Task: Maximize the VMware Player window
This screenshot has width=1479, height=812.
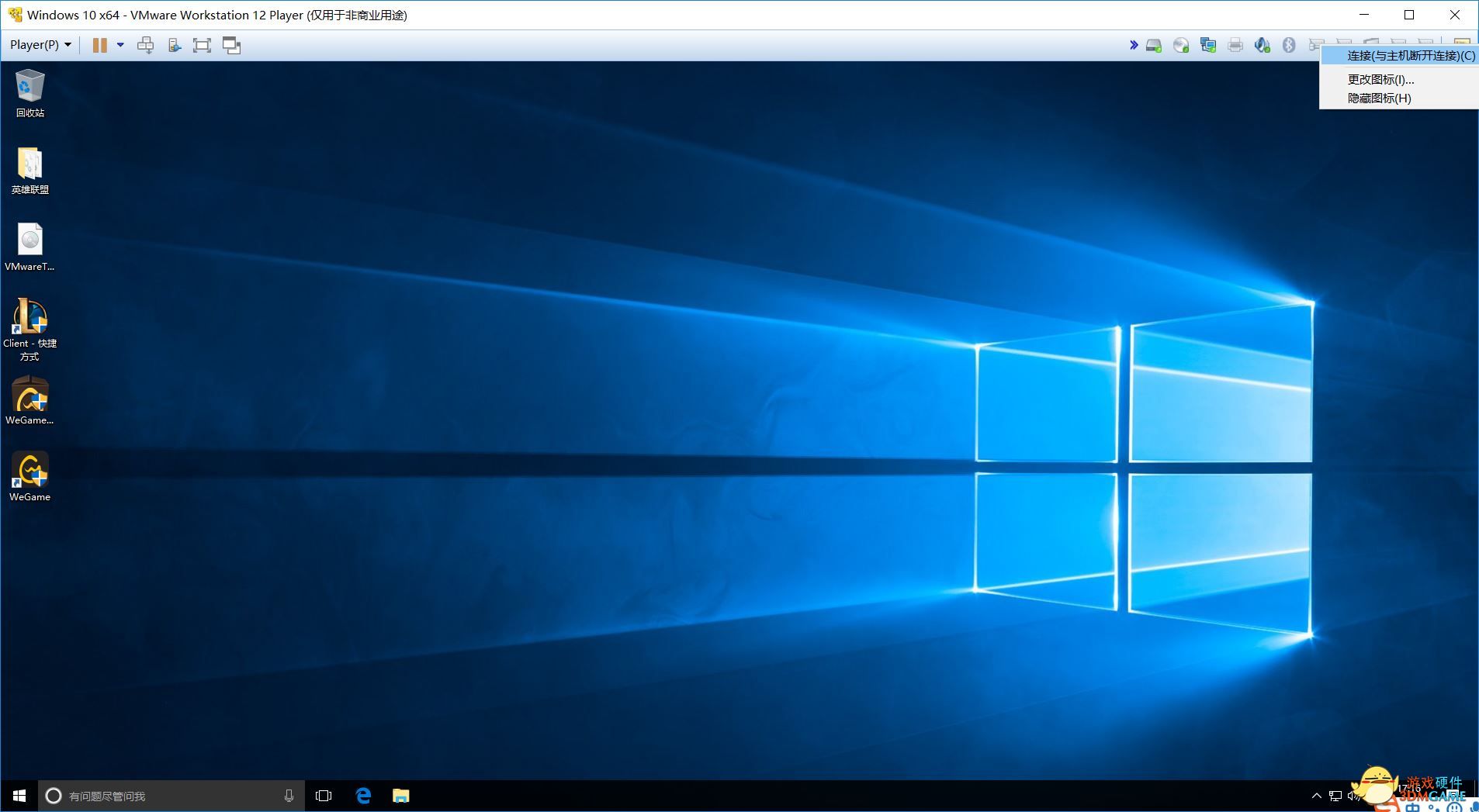Action: (x=1410, y=15)
